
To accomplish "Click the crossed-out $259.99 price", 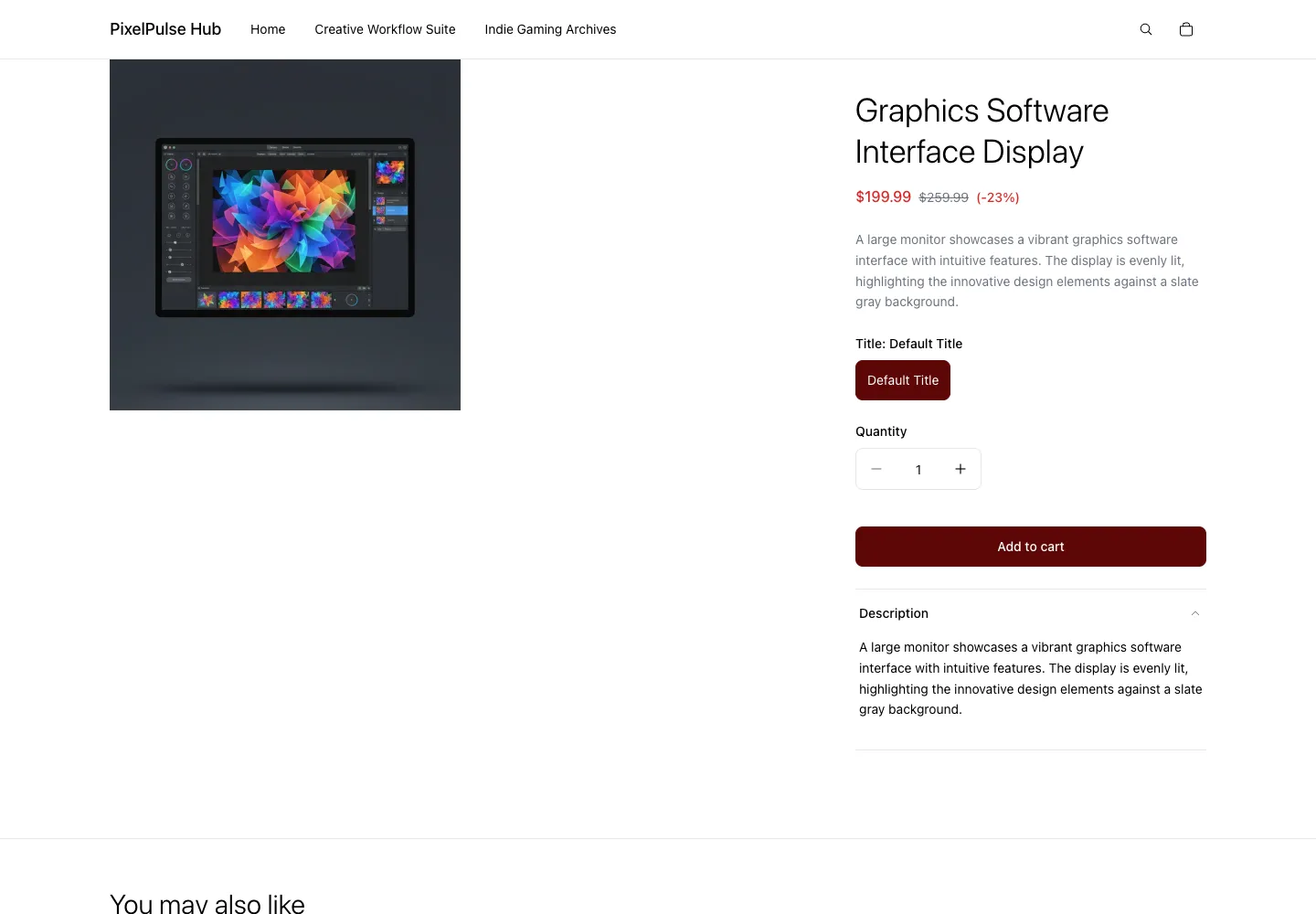I will pyautogui.click(x=943, y=197).
